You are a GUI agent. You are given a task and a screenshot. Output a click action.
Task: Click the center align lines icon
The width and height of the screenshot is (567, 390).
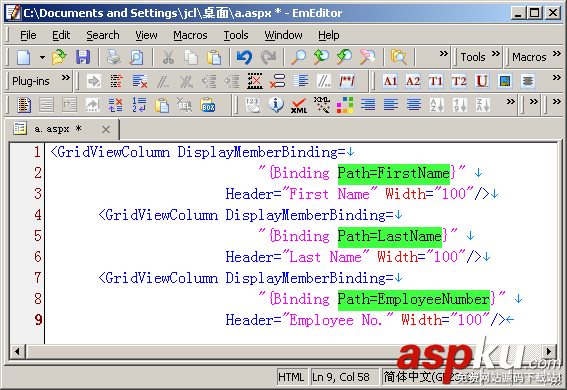(414, 105)
